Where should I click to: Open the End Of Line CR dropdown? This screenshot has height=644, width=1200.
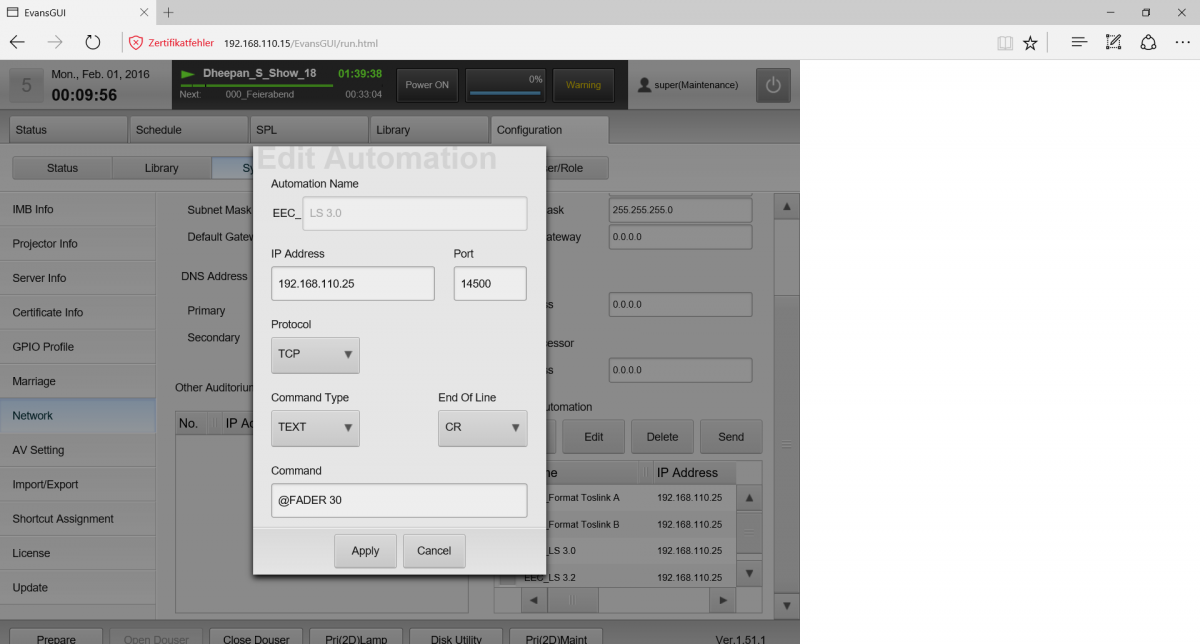[x=482, y=427]
